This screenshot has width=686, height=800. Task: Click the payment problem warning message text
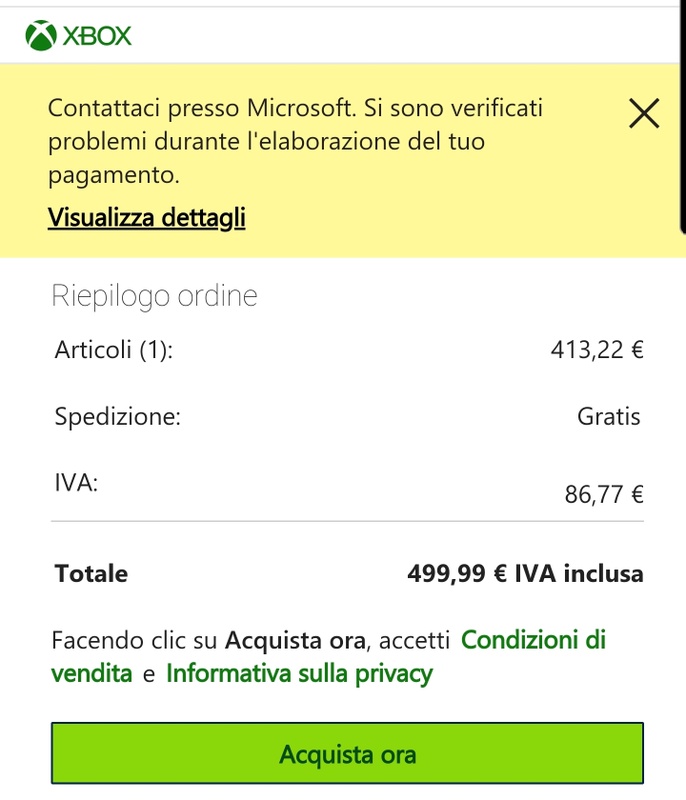pos(295,141)
